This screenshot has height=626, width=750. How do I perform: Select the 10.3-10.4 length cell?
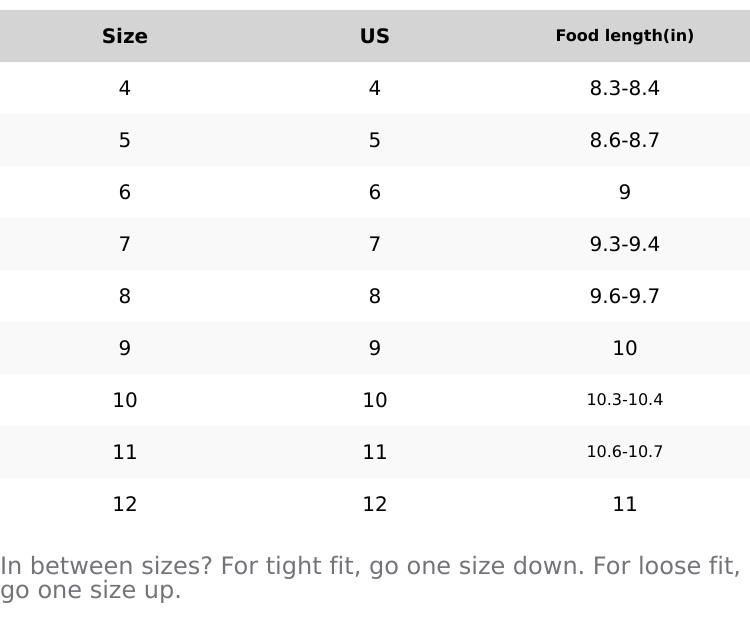[x=624, y=400]
